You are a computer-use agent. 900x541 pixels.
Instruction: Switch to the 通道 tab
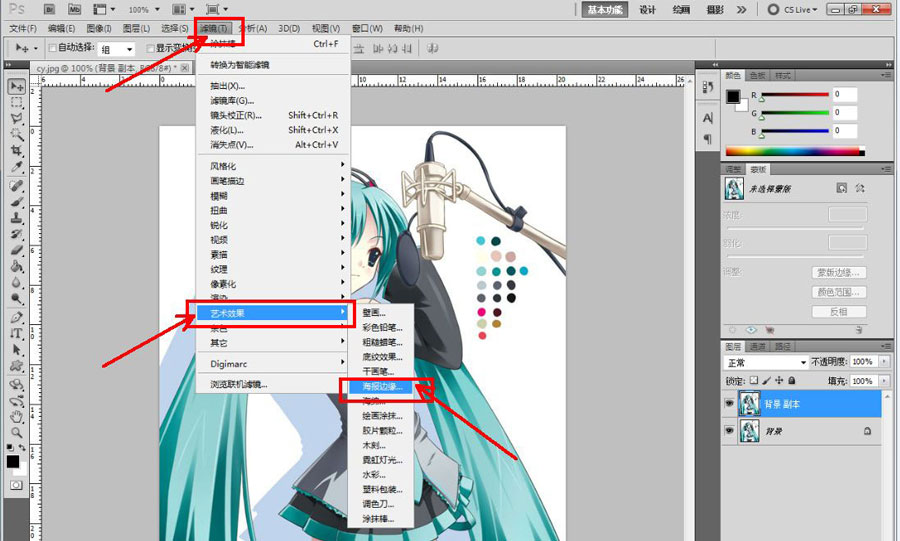(x=757, y=347)
